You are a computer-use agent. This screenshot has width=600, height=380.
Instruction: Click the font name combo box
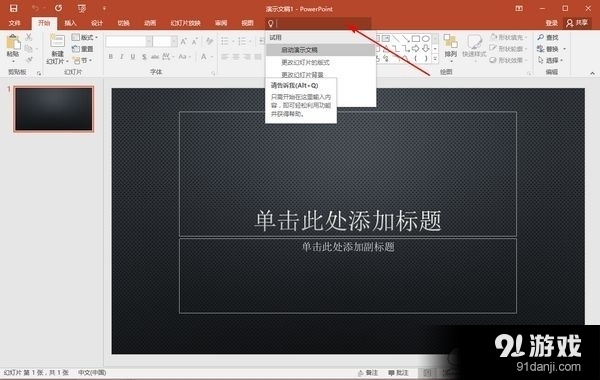coord(129,41)
